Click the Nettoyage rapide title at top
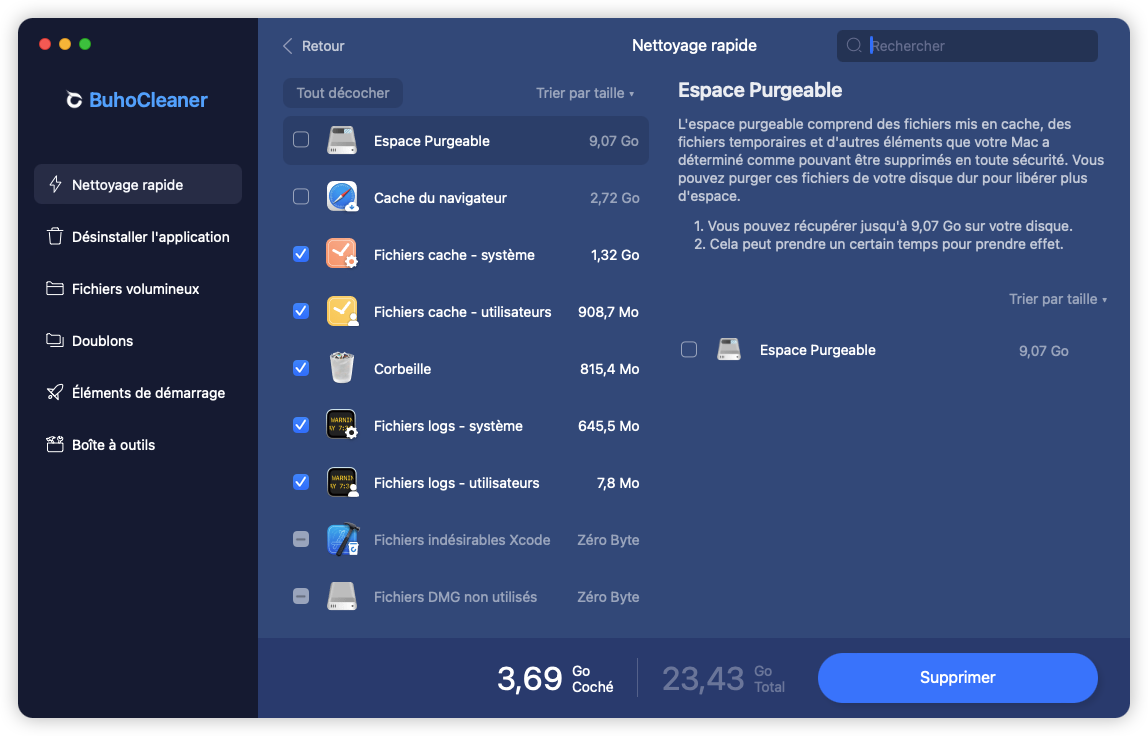The image size is (1148, 736). click(694, 45)
